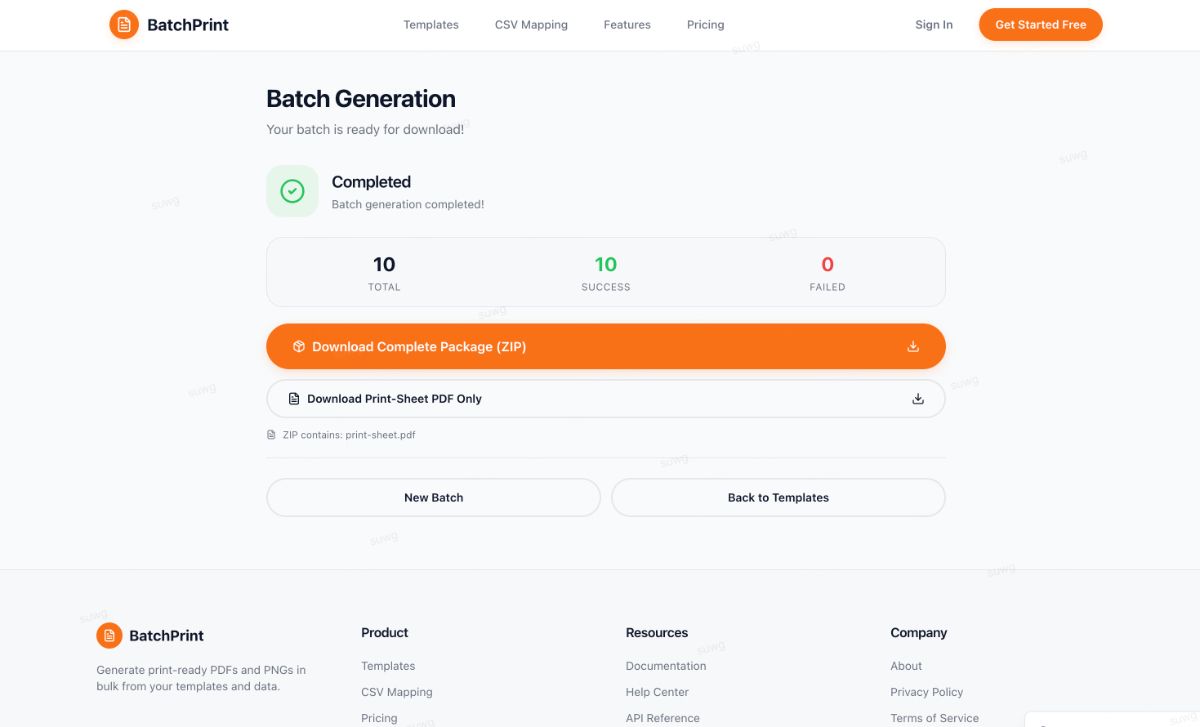
Task: Click the green completed checkmark icon
Action: click(x=291, y=190)
